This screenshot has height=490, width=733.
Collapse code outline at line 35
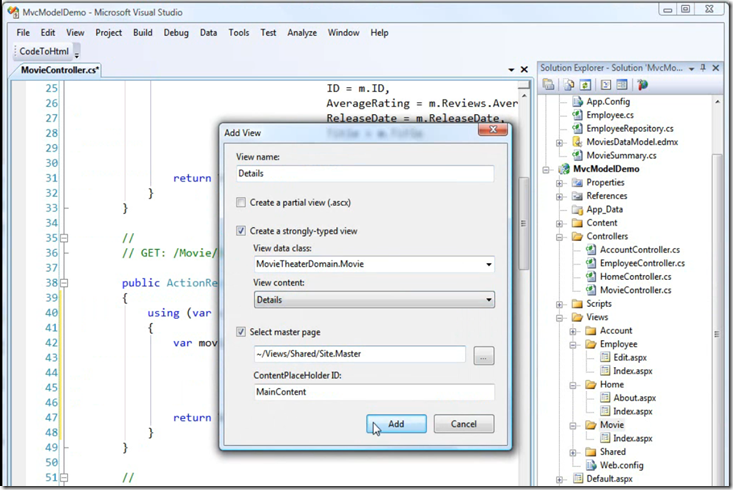(x=64, y=238)
